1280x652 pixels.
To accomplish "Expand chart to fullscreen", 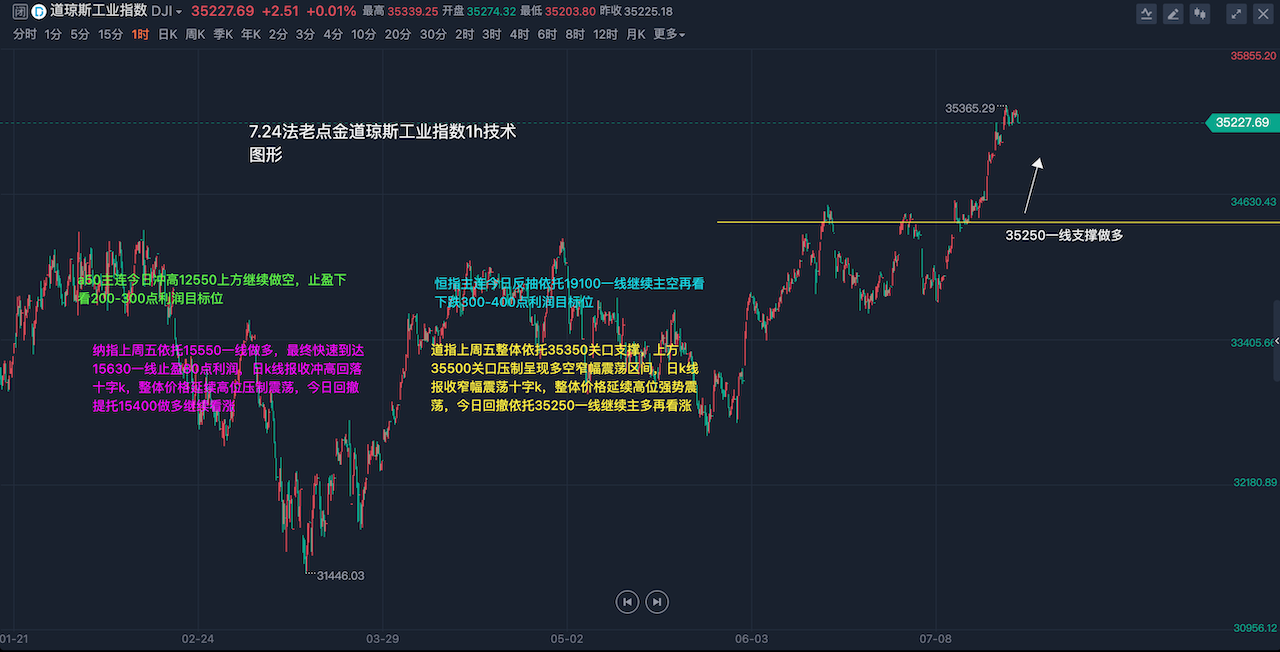I will (x=1237, y=13).
